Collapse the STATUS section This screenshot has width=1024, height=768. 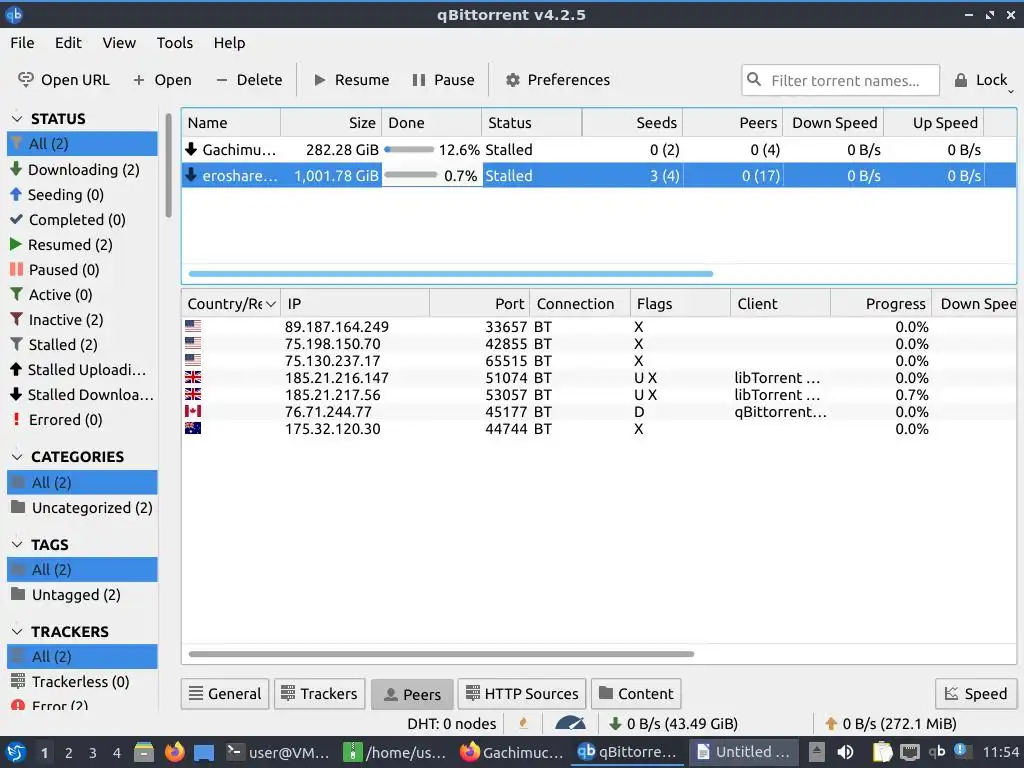coord(18,118)
